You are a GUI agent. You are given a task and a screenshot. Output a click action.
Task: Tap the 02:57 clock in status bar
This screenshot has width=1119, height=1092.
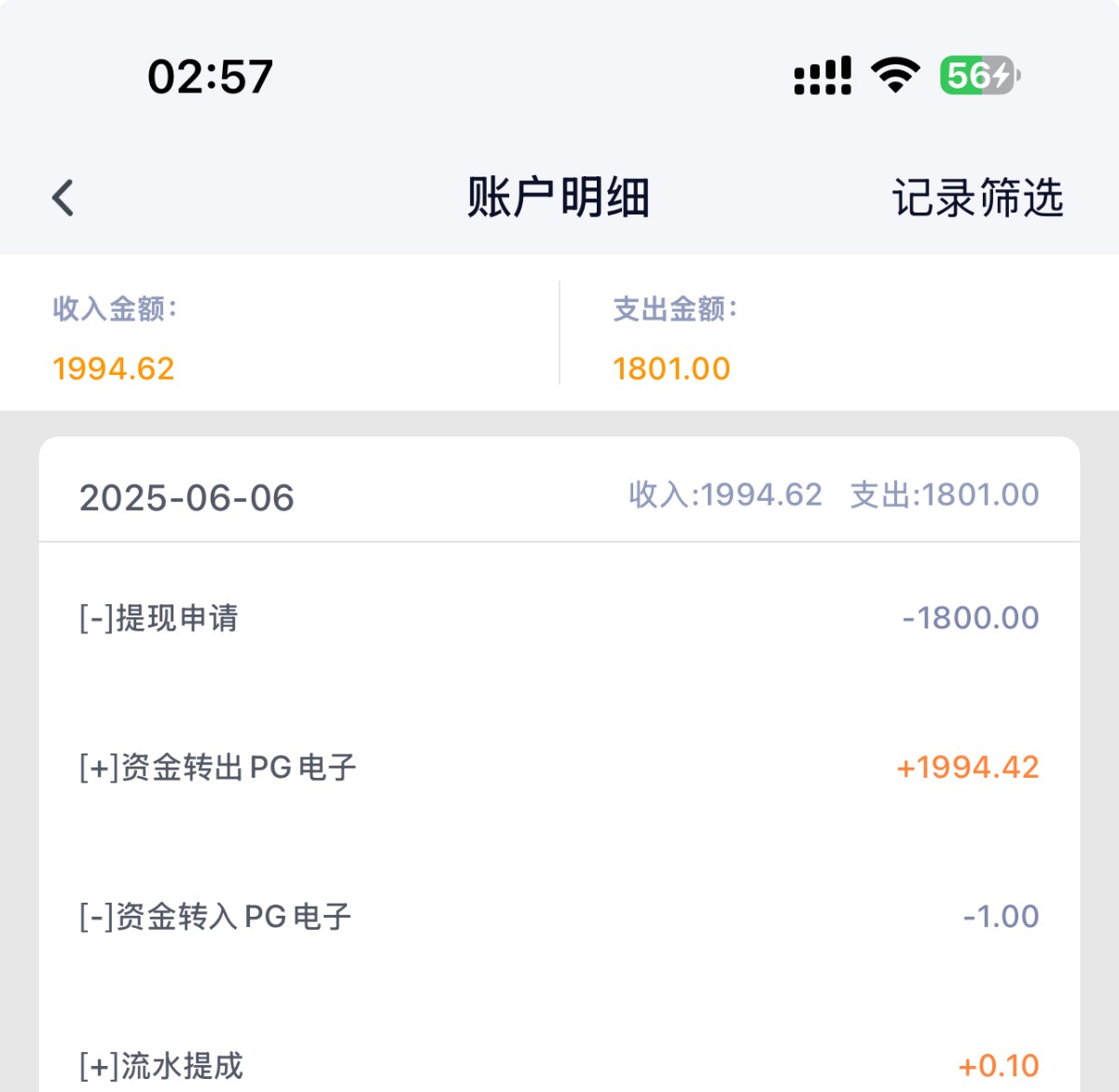coord(210,76)
